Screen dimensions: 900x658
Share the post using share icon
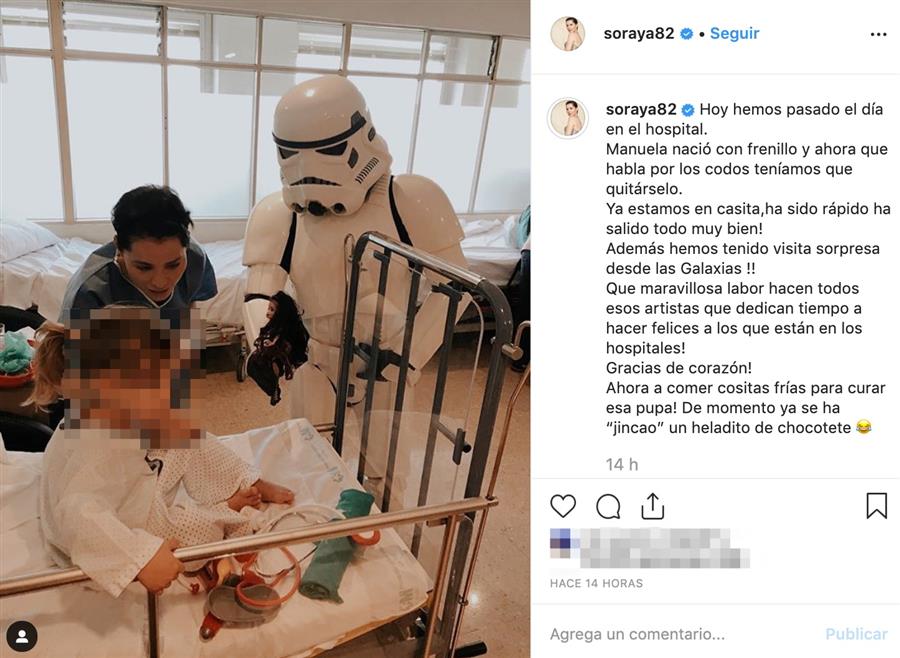653,506
